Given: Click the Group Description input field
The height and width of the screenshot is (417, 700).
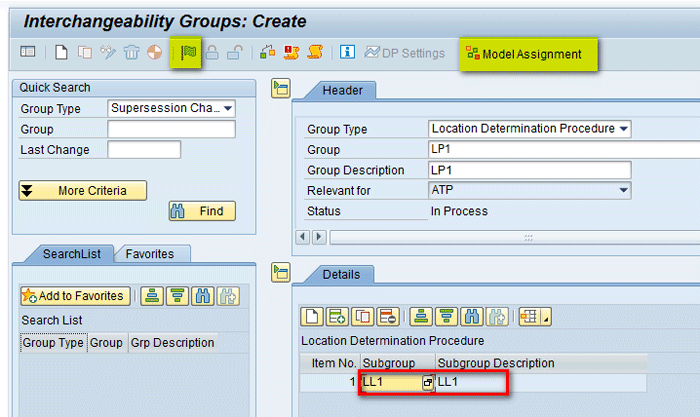Looking at the screenshot, I should point(530,170).
